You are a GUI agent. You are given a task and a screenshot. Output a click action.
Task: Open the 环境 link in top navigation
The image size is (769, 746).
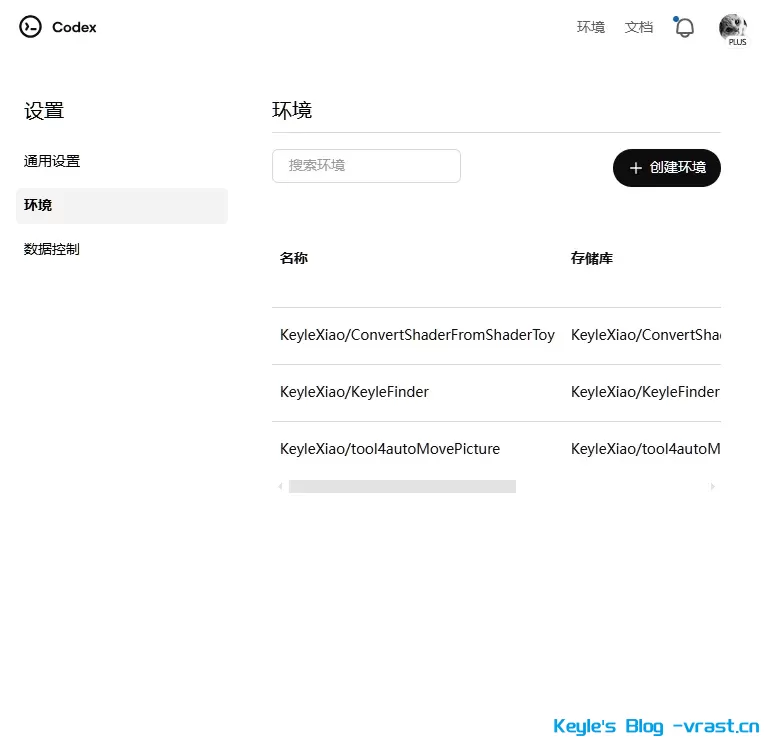(x=590, y=27)
